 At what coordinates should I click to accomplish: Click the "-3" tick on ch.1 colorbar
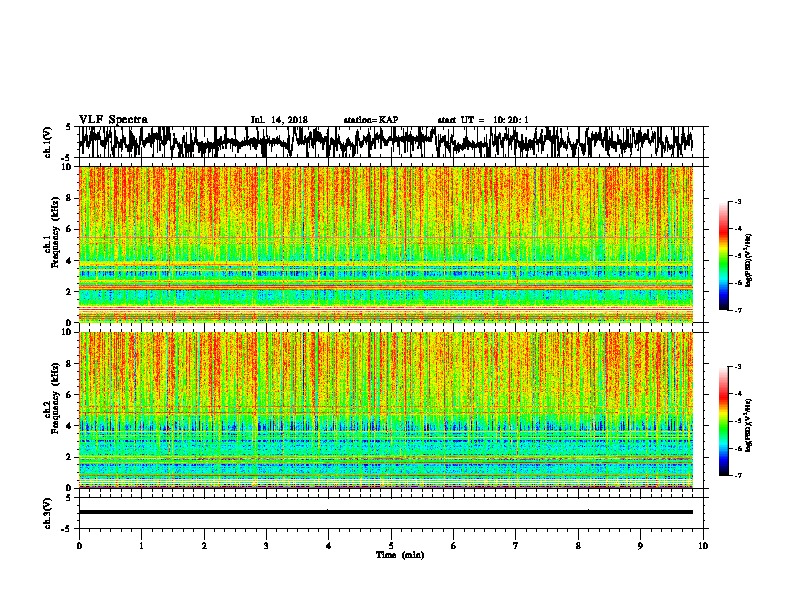tap(737, 201)
